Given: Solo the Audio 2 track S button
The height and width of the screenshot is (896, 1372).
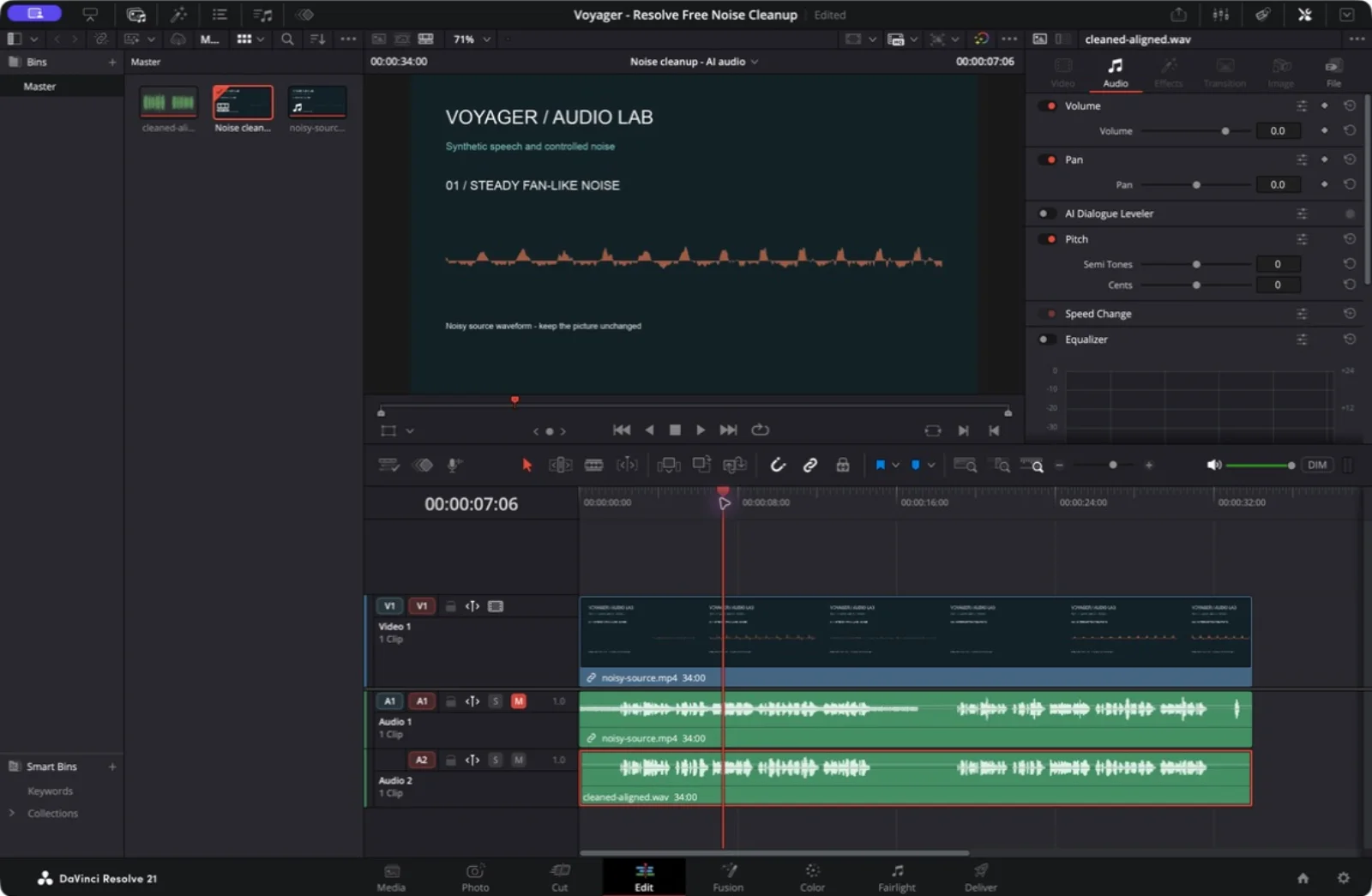Looking at the screenshot, I should 495,760.
